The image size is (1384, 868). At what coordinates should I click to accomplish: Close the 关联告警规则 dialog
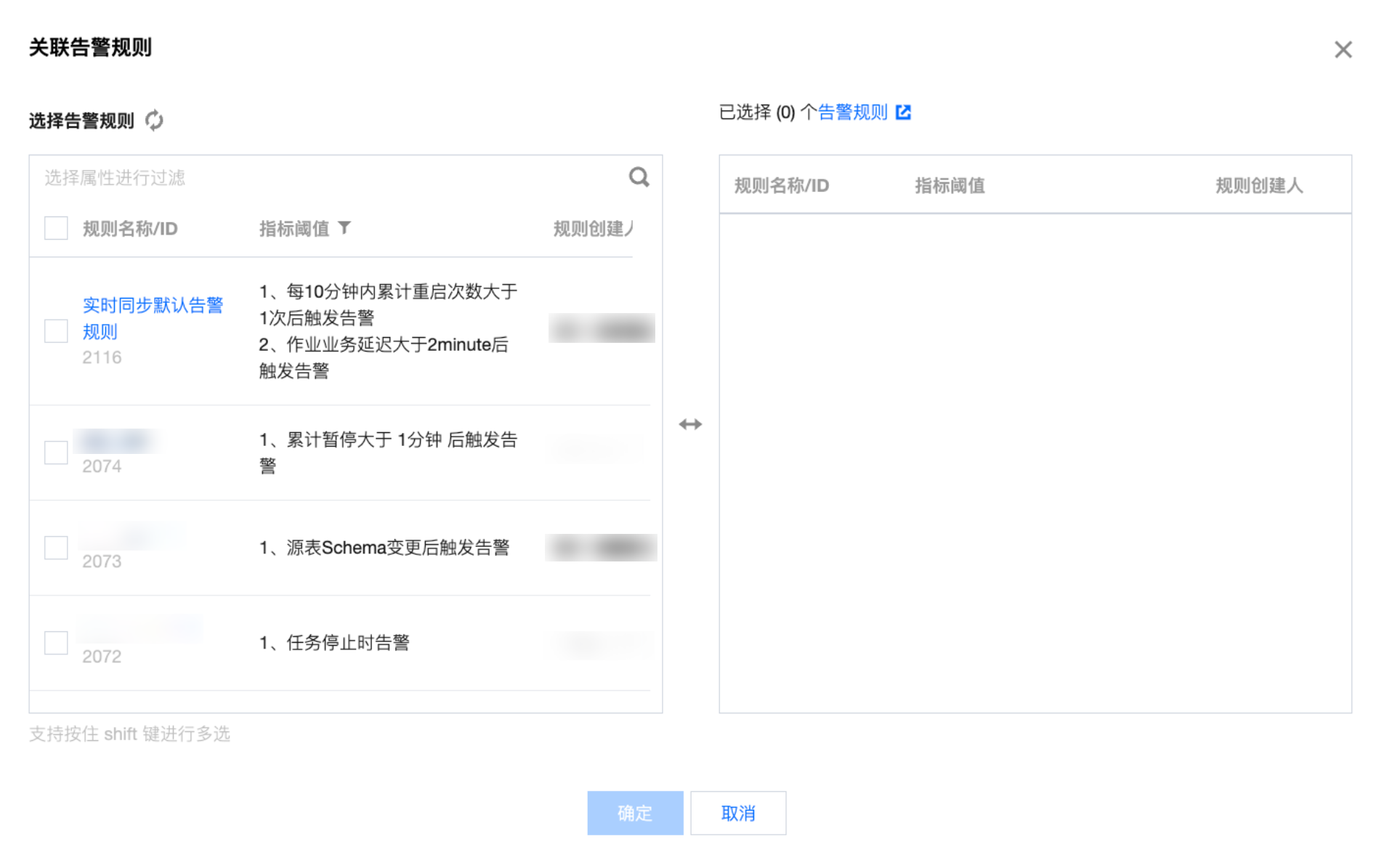(x=1343, y=49)
